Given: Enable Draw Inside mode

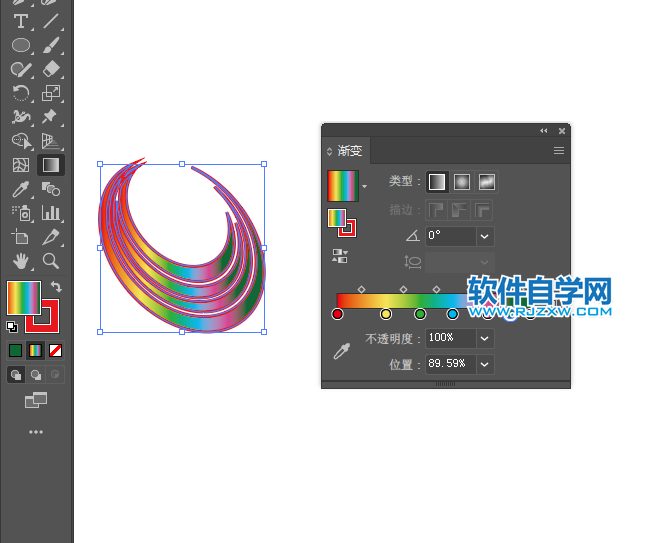Looking at the screenshot, I should tap(55, 375).
